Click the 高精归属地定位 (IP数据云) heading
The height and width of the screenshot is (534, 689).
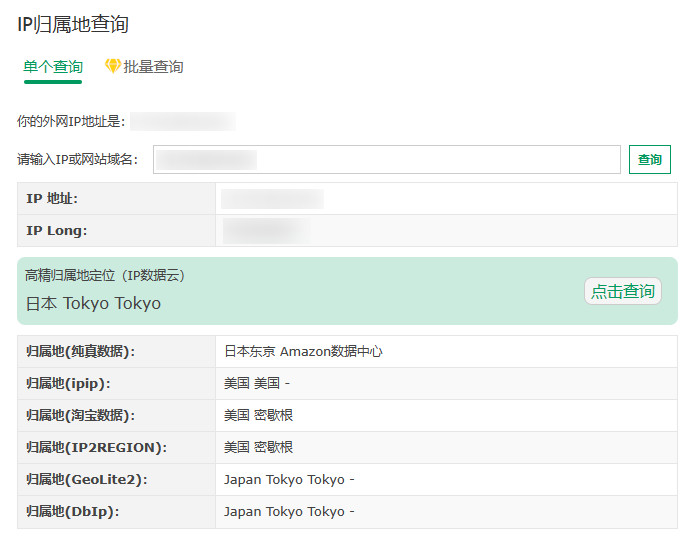point(105,275)
